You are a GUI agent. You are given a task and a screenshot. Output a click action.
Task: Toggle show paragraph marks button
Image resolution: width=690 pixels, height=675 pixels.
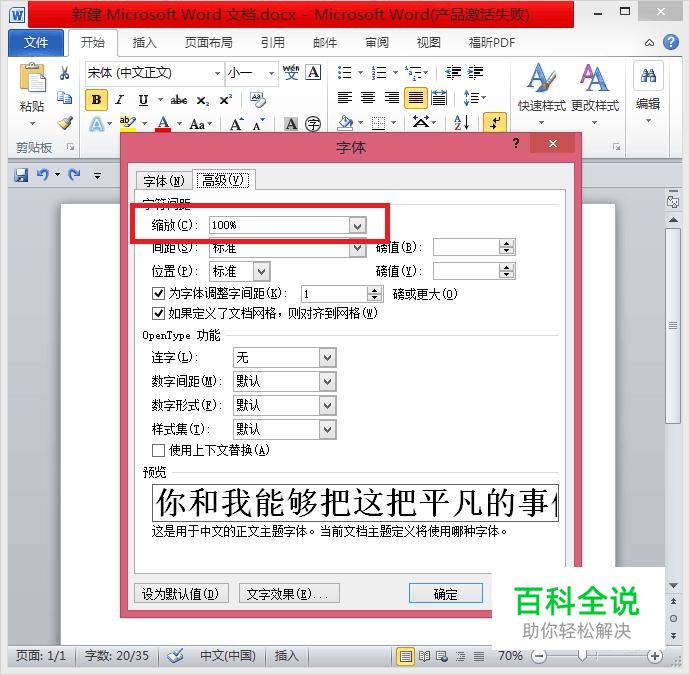click(x=495, y=123)
